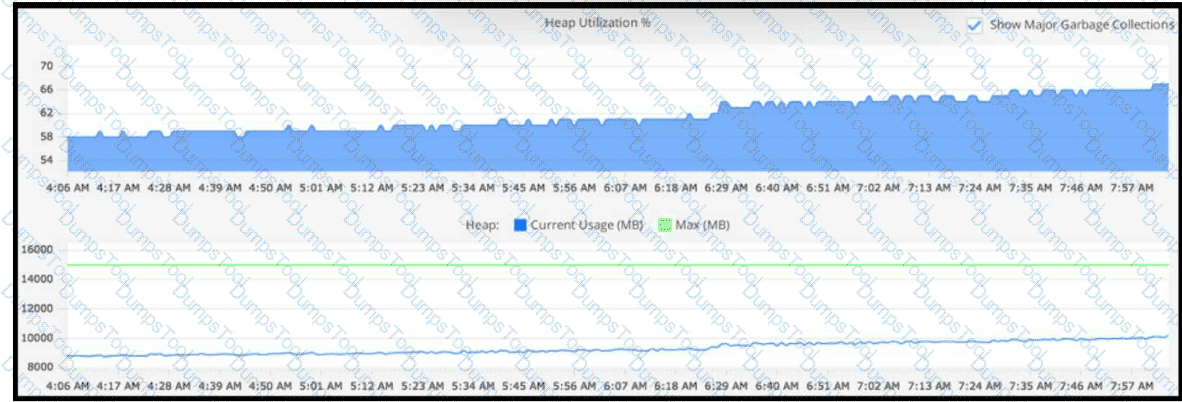
Task: Click the Max (MB) green legend swatch
Action: coord(664,225)
